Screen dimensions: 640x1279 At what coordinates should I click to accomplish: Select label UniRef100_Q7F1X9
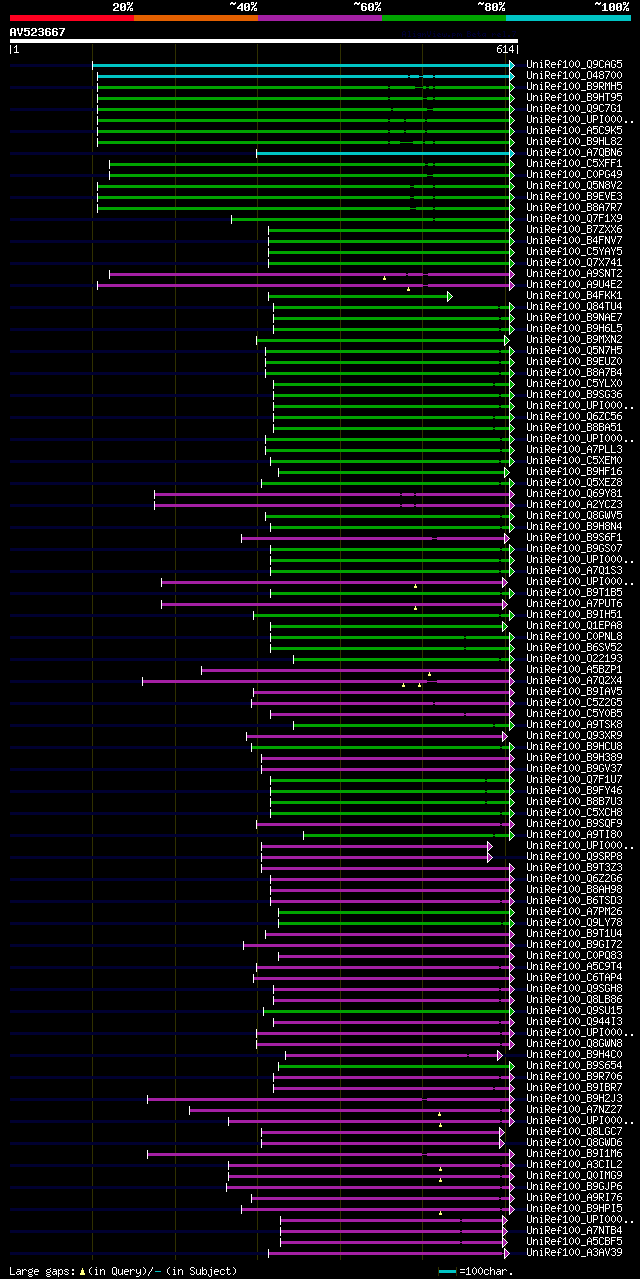(573, 218)
